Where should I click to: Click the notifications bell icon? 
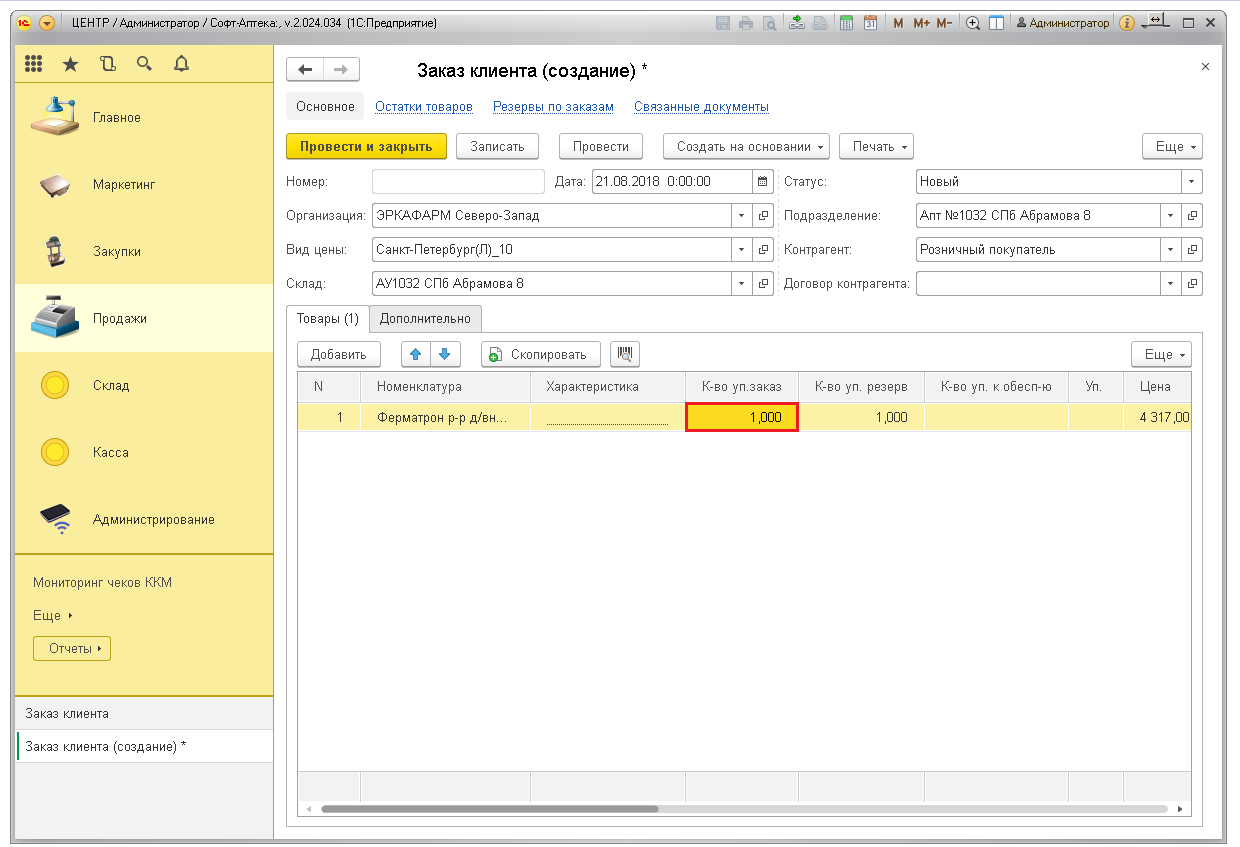(x=181, y=64)
